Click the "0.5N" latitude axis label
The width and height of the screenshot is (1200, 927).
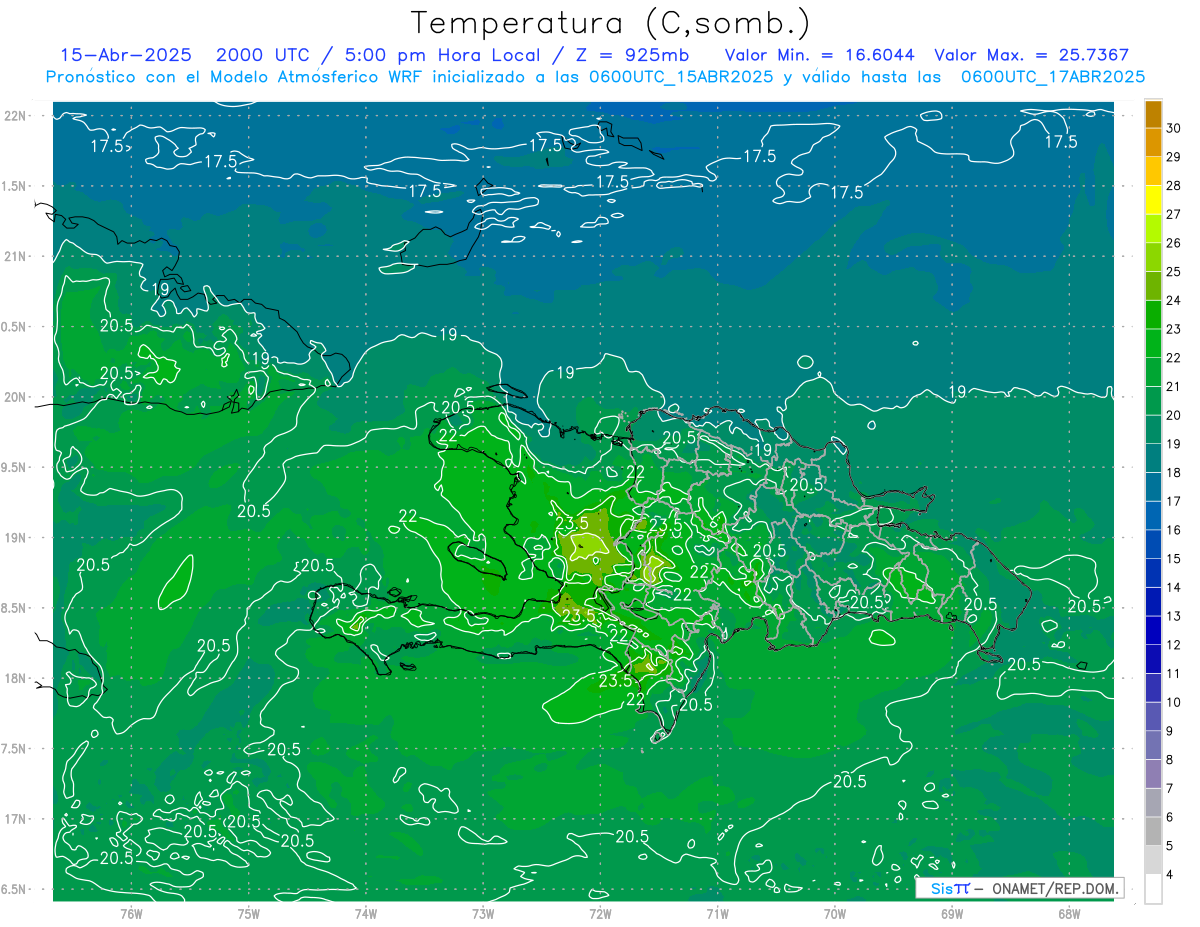pyautogui.click(x=14, y=327)
